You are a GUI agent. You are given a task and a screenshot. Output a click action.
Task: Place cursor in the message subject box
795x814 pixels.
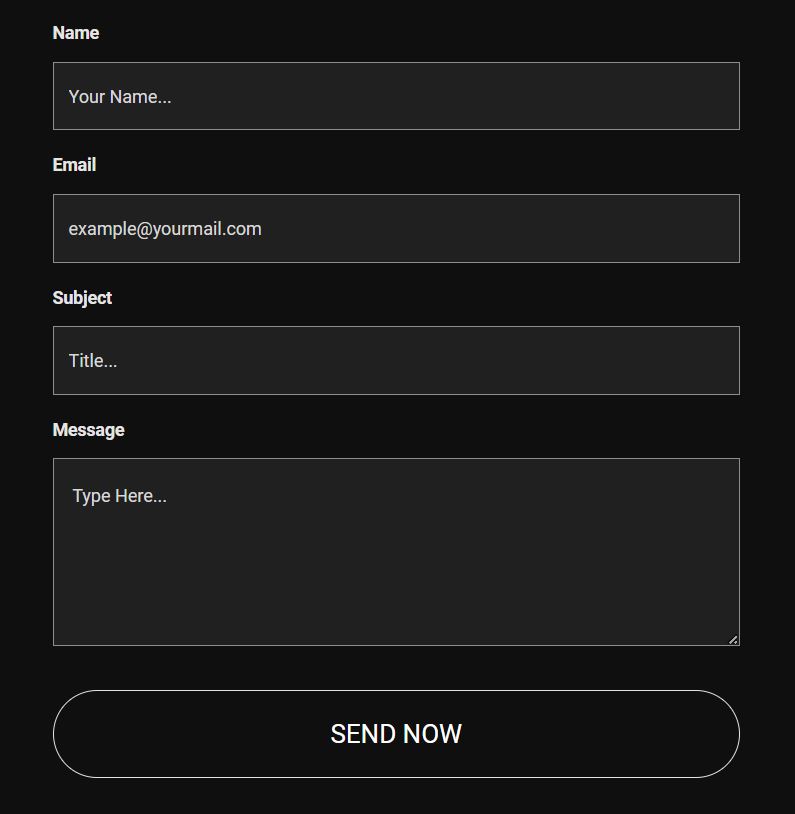pos(450,360)
